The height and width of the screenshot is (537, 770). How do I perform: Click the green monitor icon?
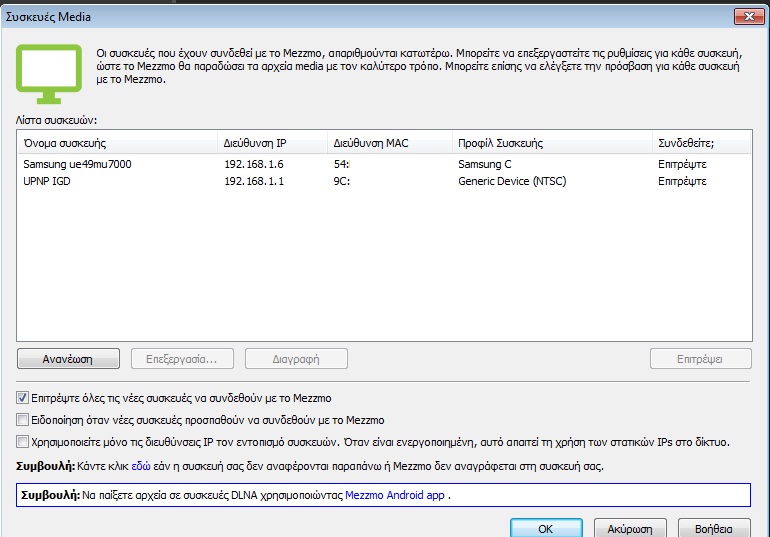coord(49,74)
